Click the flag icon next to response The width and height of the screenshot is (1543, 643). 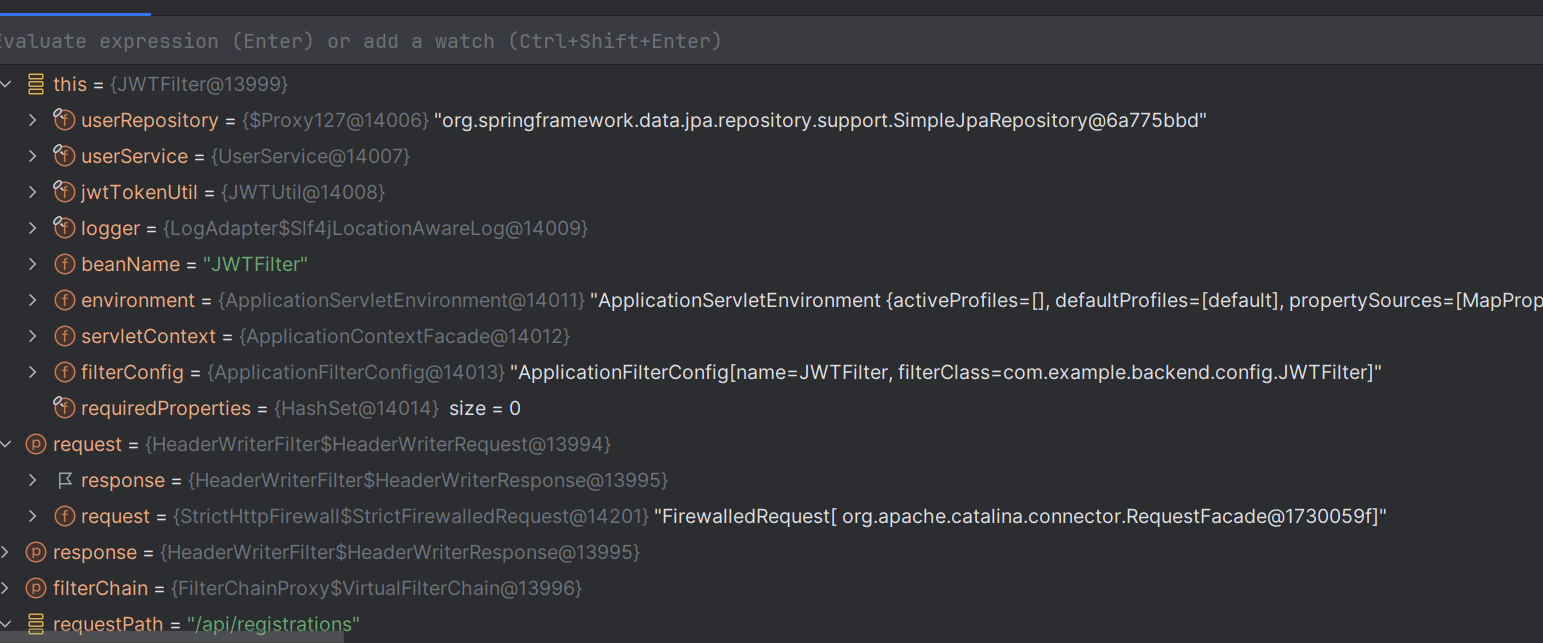click(65, 481)
